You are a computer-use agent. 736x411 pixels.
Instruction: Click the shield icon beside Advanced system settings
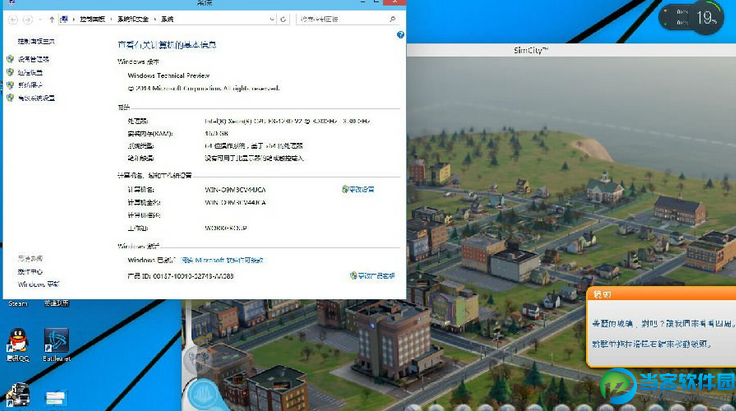10,98
